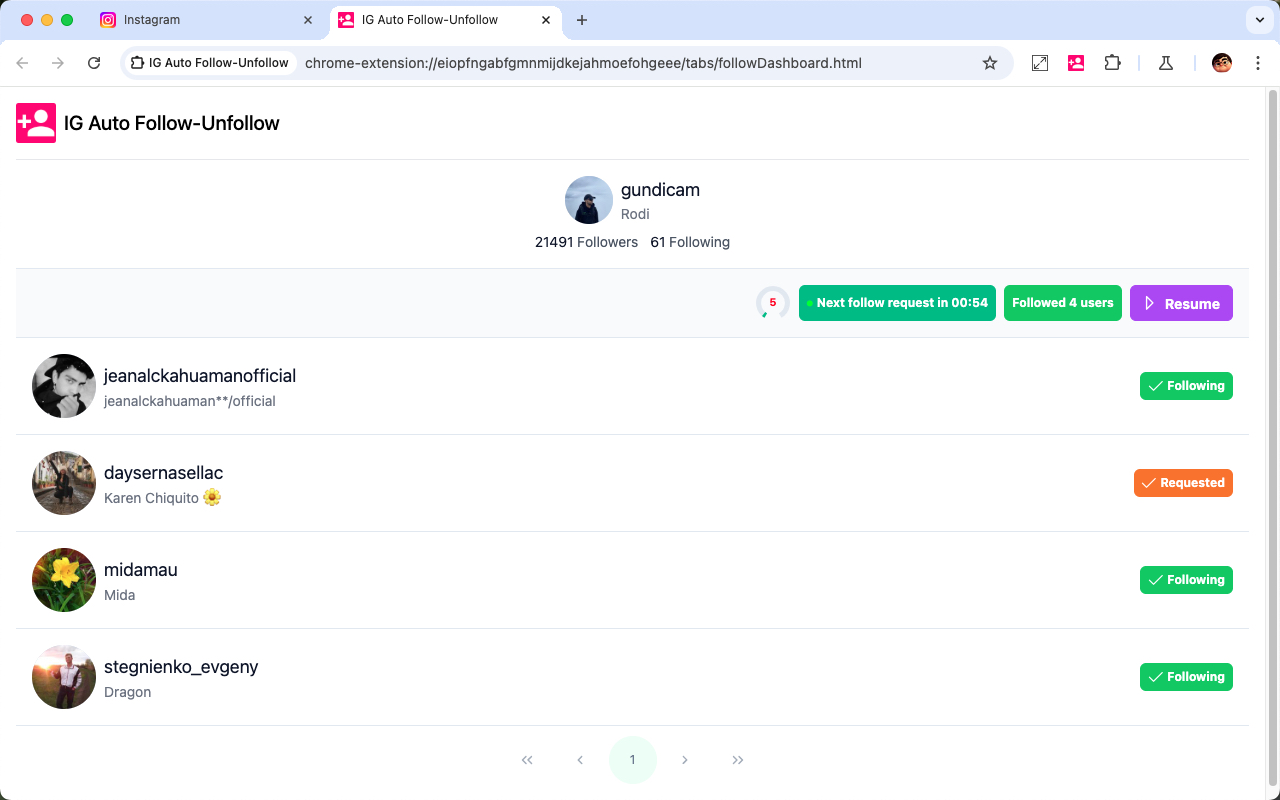Open daysernasellac's profile picture
1280x800 pixels.
pos(64,483)
